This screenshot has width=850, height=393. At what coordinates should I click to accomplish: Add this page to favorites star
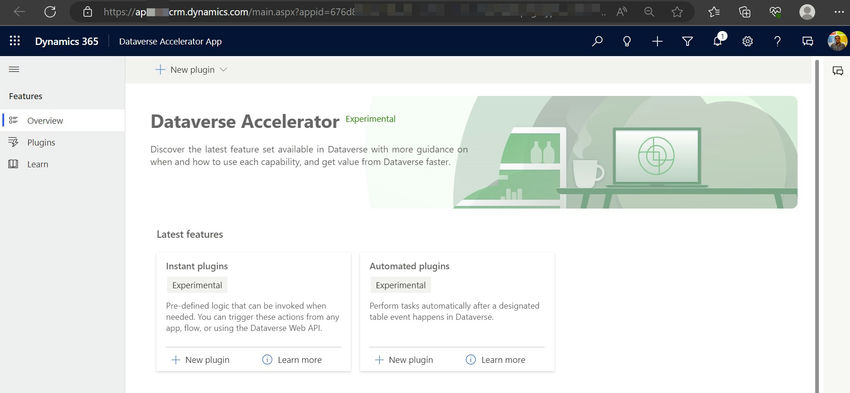pyautogui.click(x=677, y=12)
